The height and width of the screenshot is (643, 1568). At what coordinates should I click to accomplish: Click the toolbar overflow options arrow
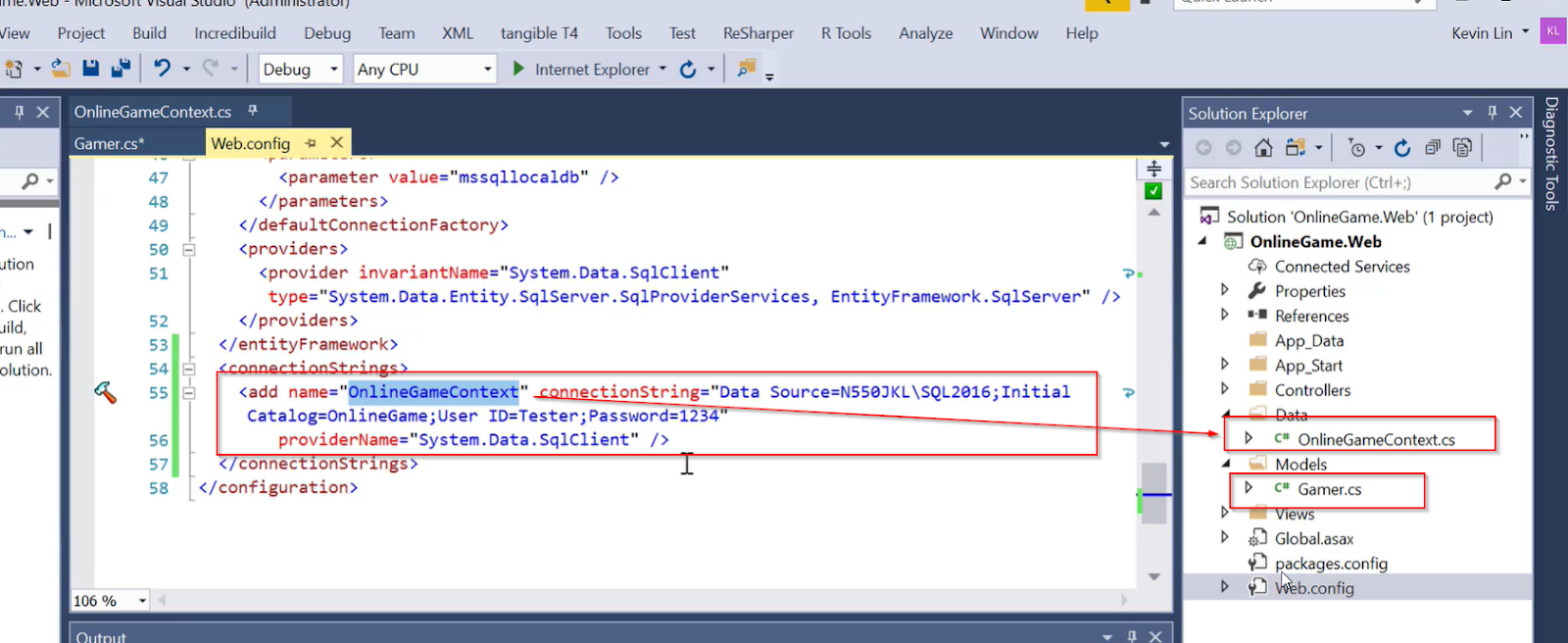[769, 76]
